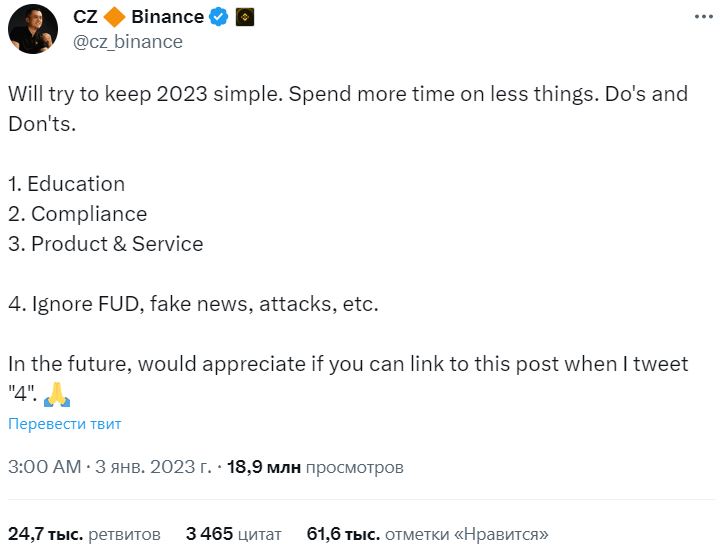
Task: Click the CZ display name
Action: tap(85, 17)
